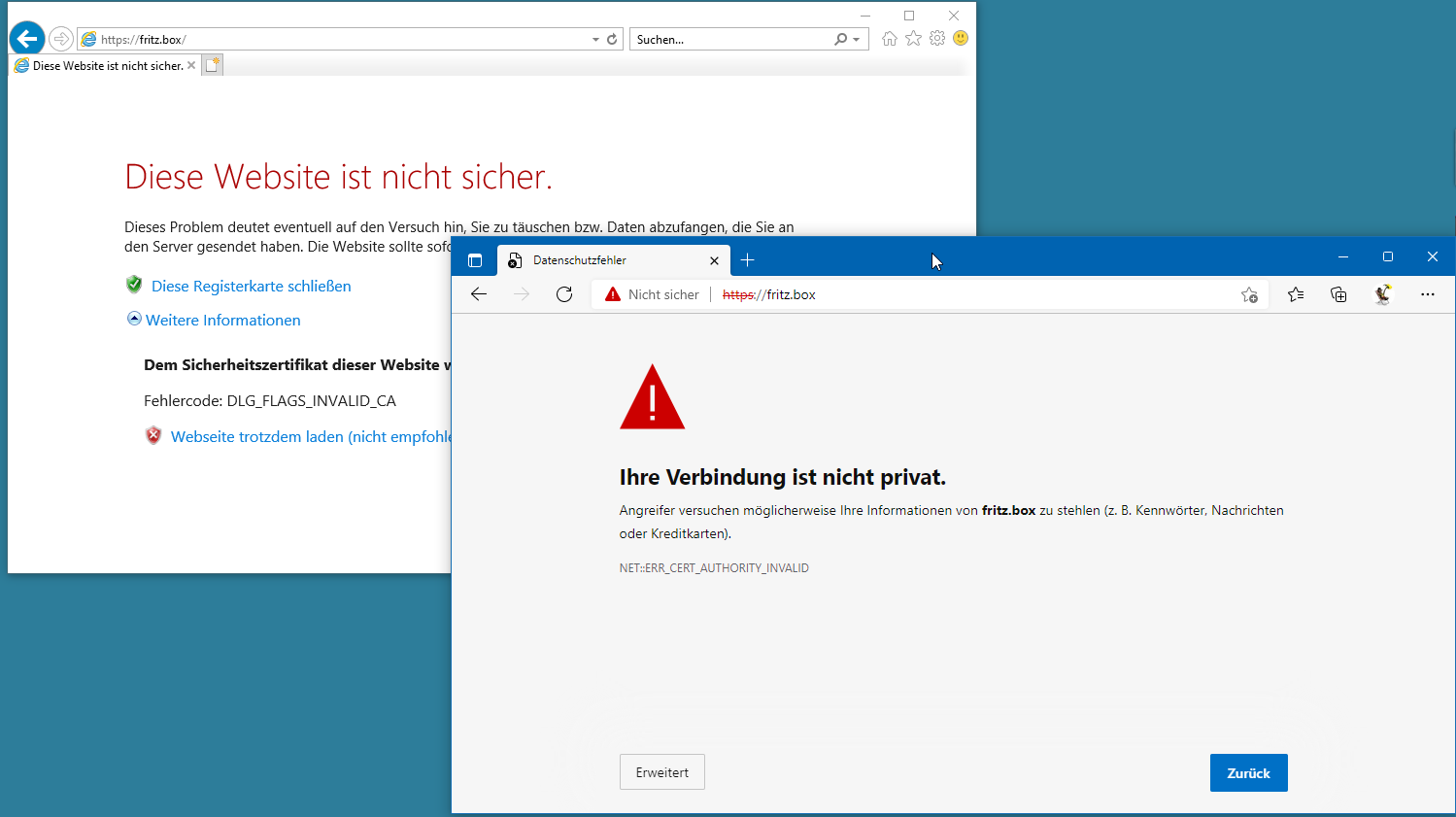1456x817 pixels.
Task: Click the forward arrow in Internet Explorer
Action: click(61, 39)
